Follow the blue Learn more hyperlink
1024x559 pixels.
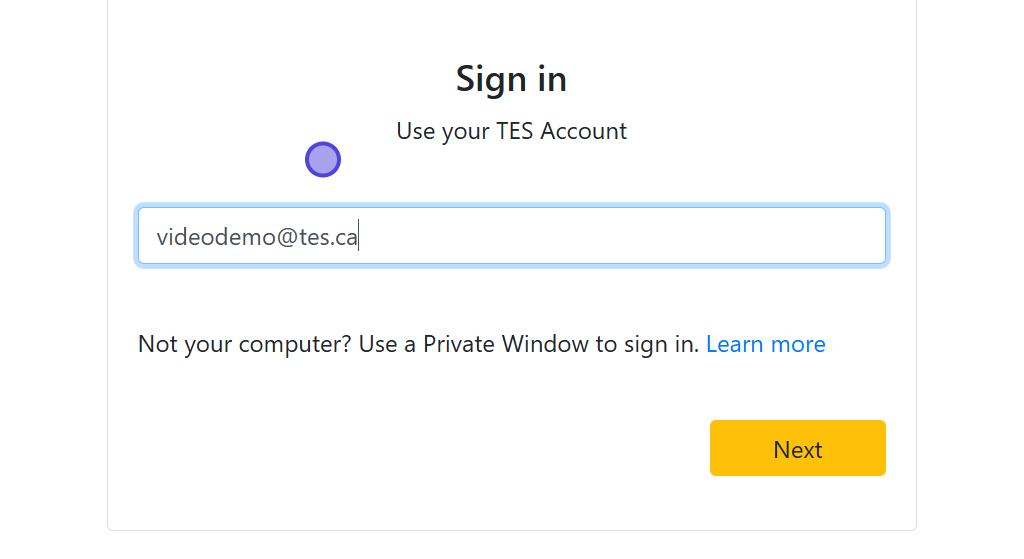pyautogui.click(x=765, y=344)
